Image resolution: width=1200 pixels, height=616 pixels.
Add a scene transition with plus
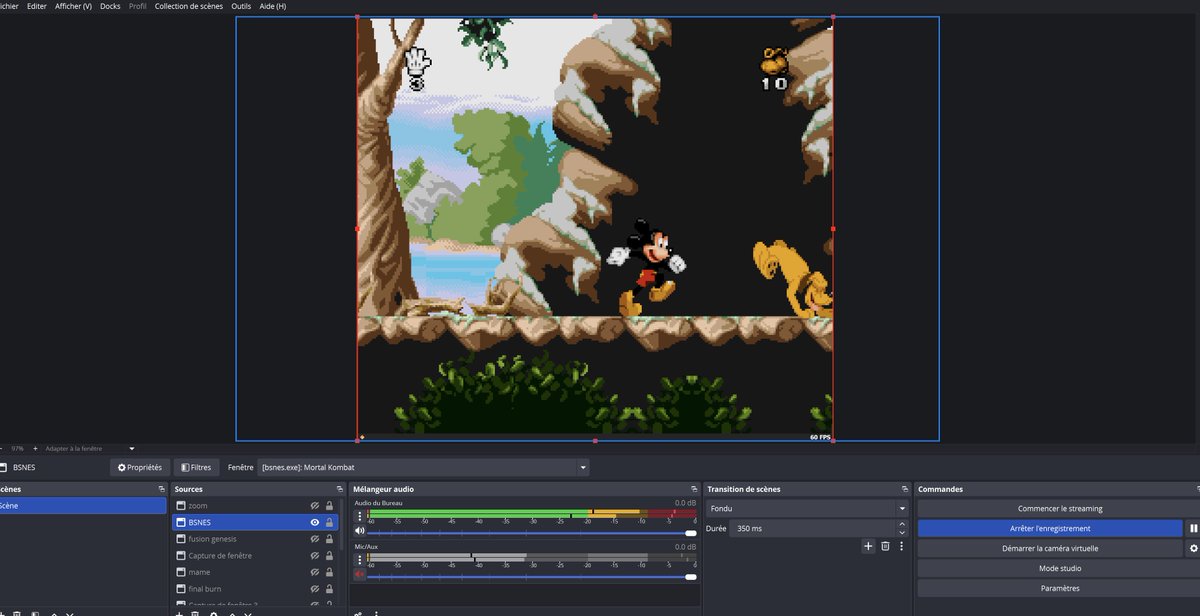(868, 546)
